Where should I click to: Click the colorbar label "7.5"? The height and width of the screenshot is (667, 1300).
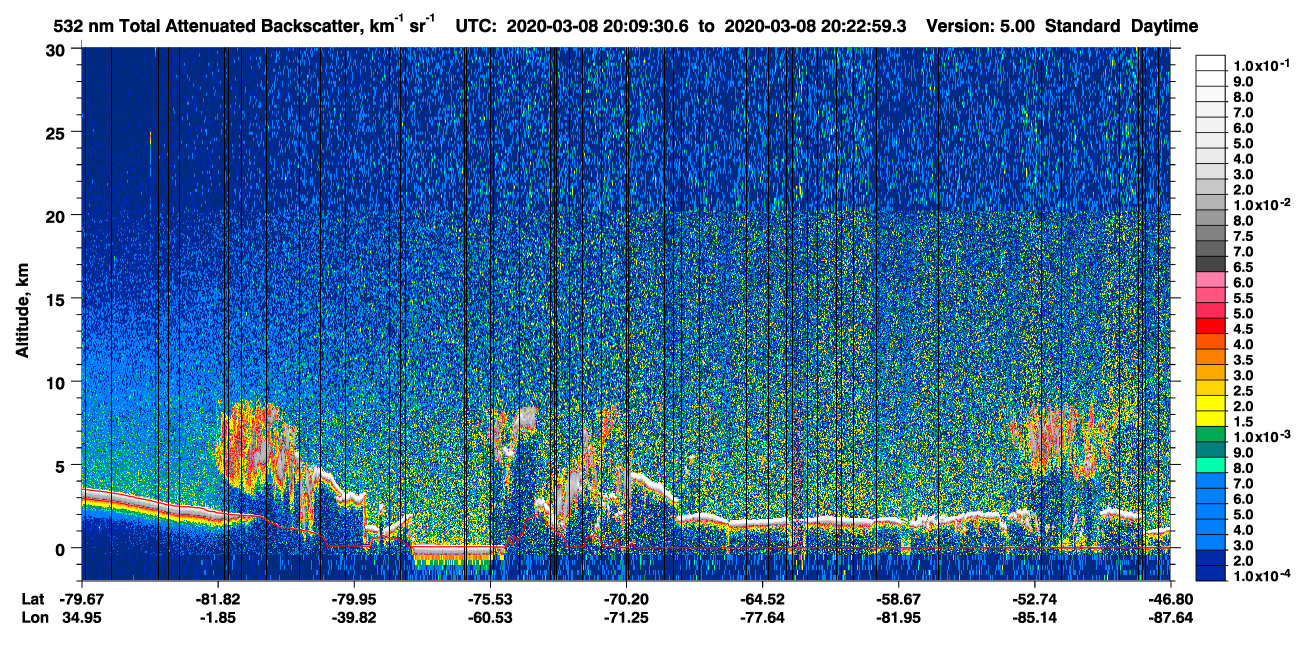coord(1243,236)
